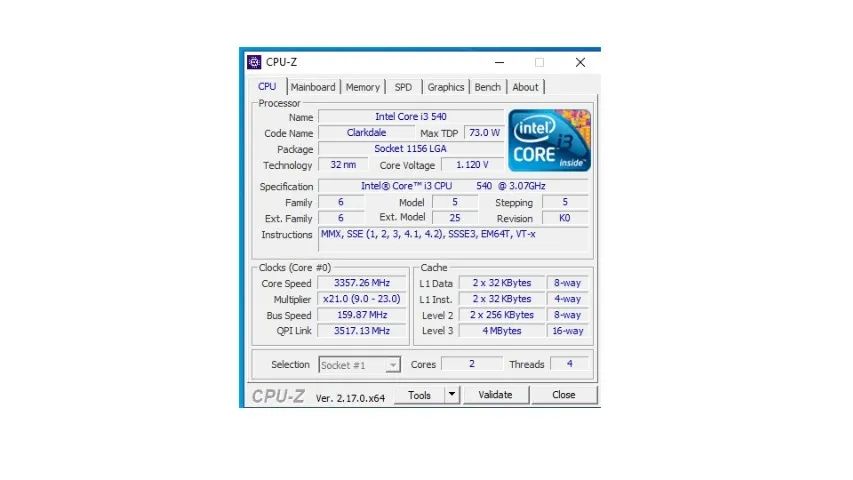Screen dimensions: 853x480
Task: Select the Level 2 size 2 x 256 KBytes
Action: point(502,315)
